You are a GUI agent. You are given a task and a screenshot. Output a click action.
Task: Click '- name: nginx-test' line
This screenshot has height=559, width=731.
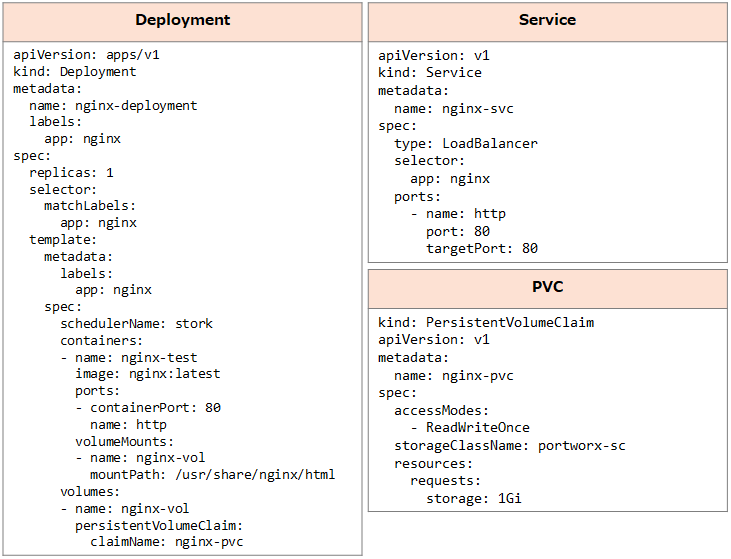click(x=129, y=358)
